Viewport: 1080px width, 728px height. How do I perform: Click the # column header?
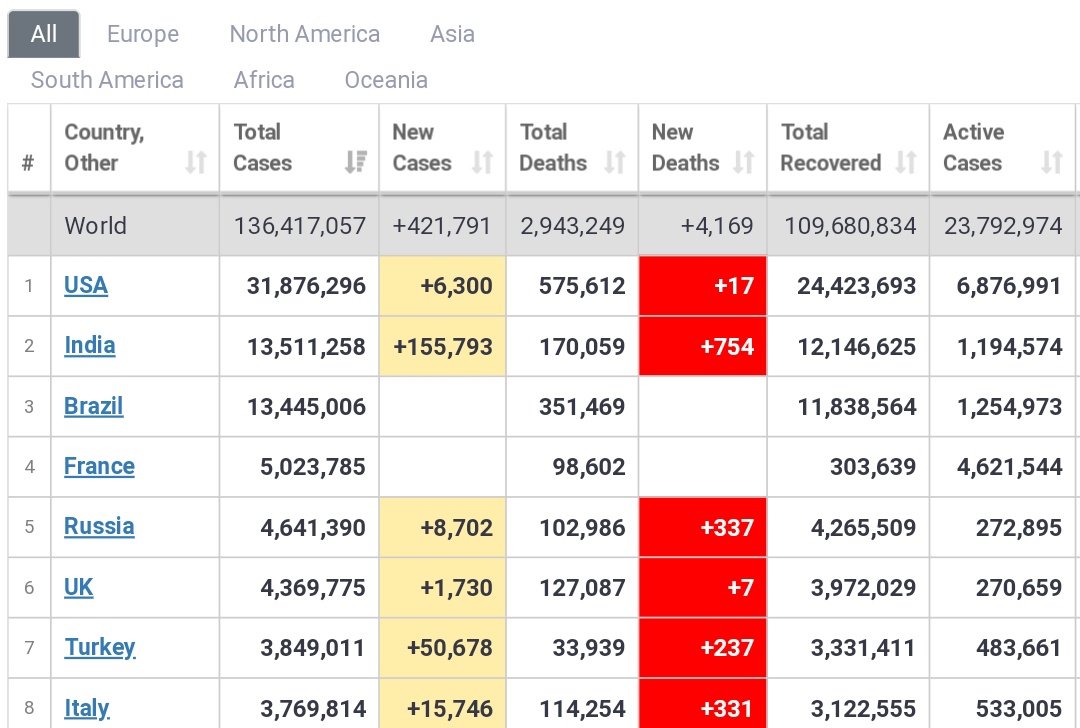pos(28,163)
